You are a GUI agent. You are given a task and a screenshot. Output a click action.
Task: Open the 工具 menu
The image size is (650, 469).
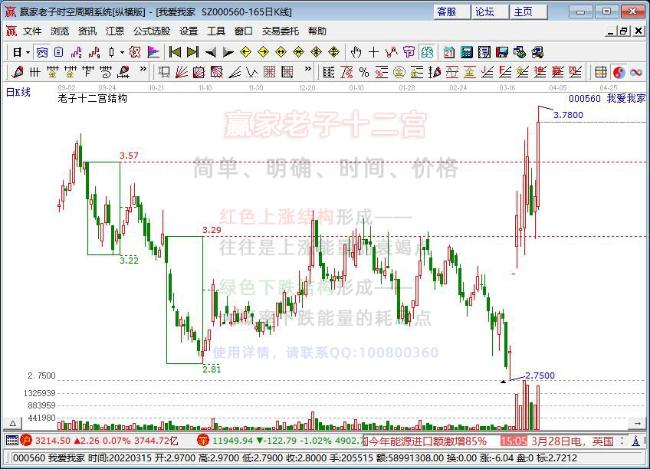click(x=216, y=31)
